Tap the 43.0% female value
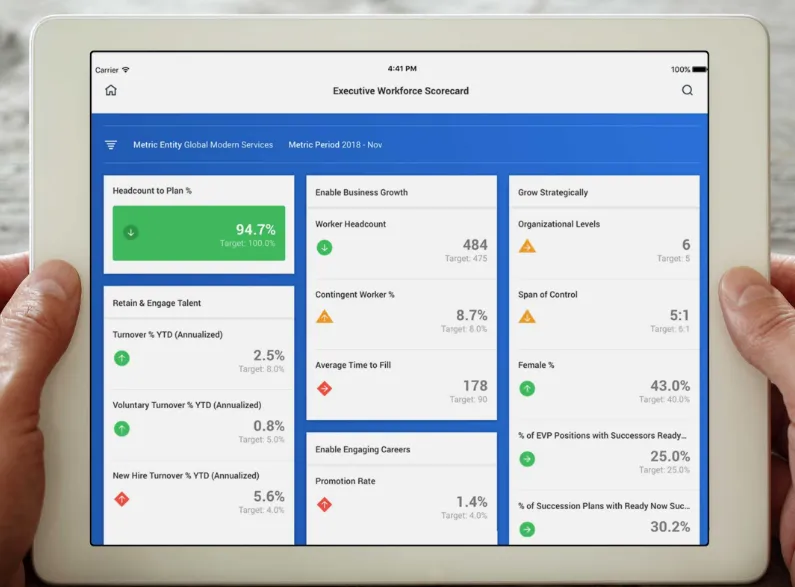The width and height of the screenshot is (795, 587). [x=670, y=386]
